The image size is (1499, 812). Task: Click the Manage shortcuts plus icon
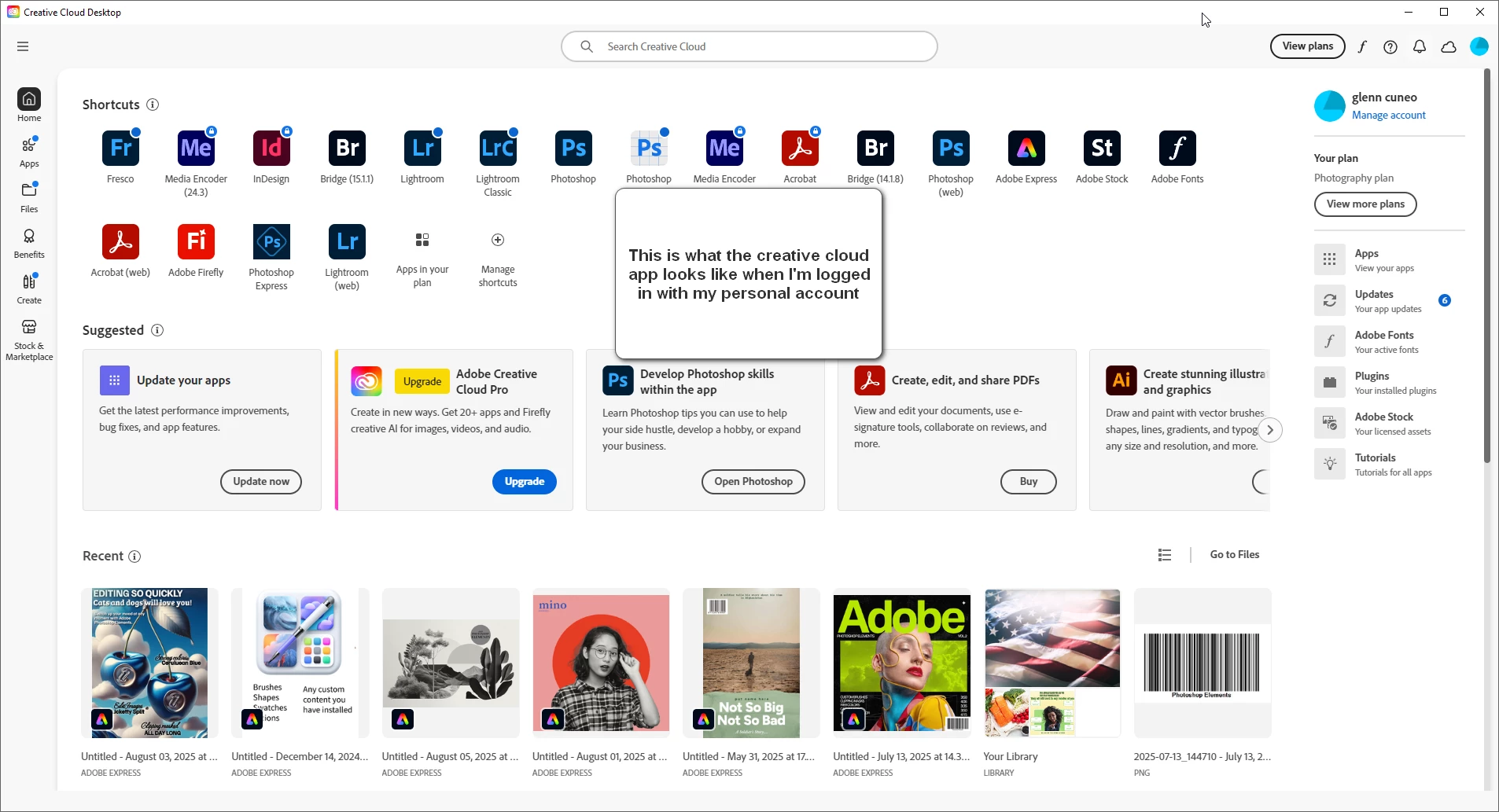click(x=498, y=240)
